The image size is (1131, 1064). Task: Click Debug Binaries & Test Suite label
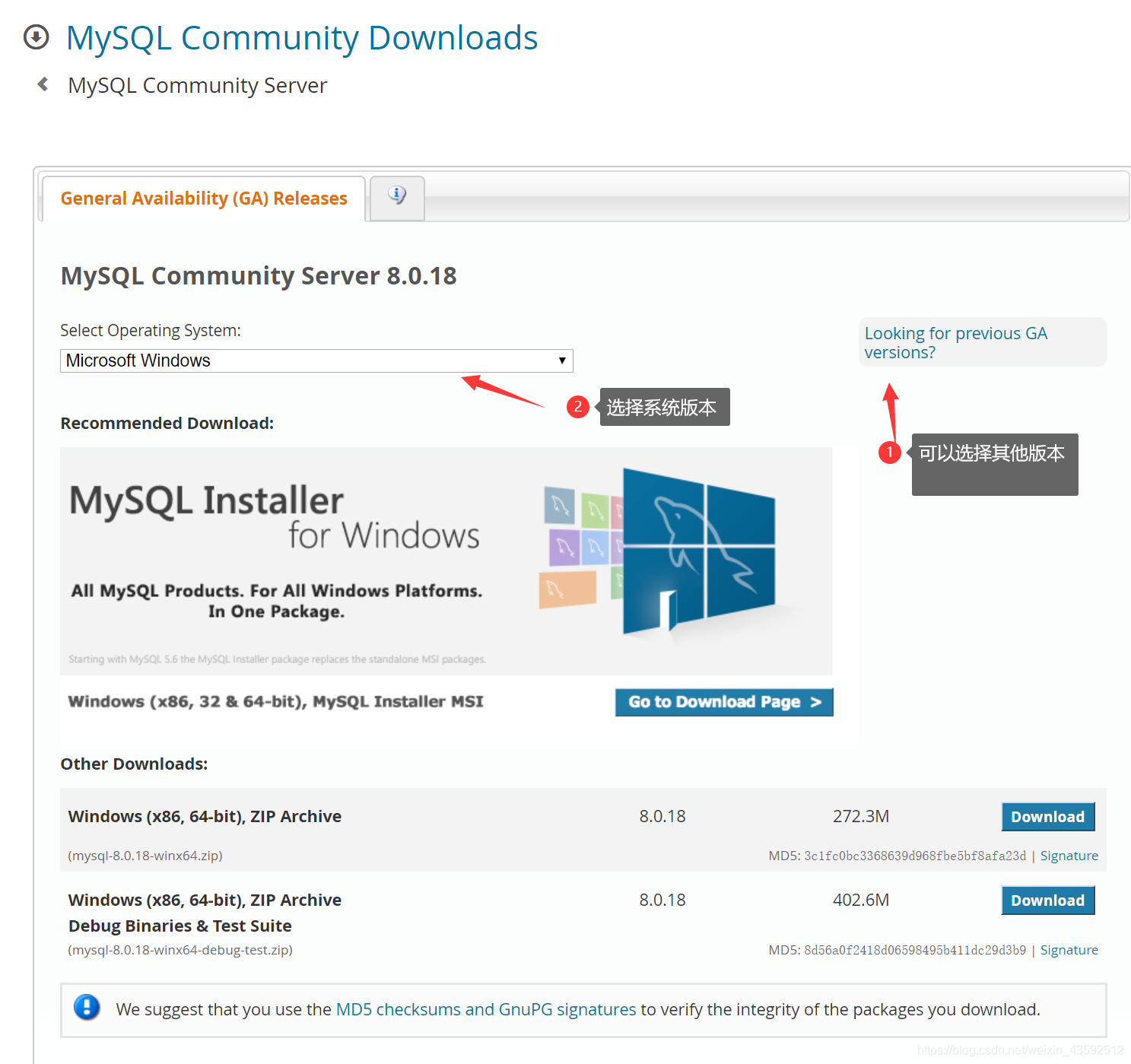[180, 926]
